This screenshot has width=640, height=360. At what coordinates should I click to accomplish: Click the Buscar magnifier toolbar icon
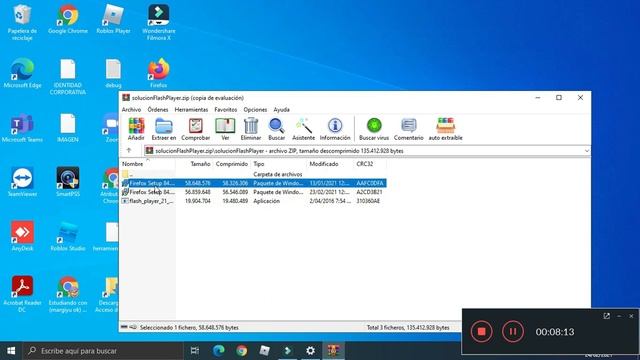[276, 129]
